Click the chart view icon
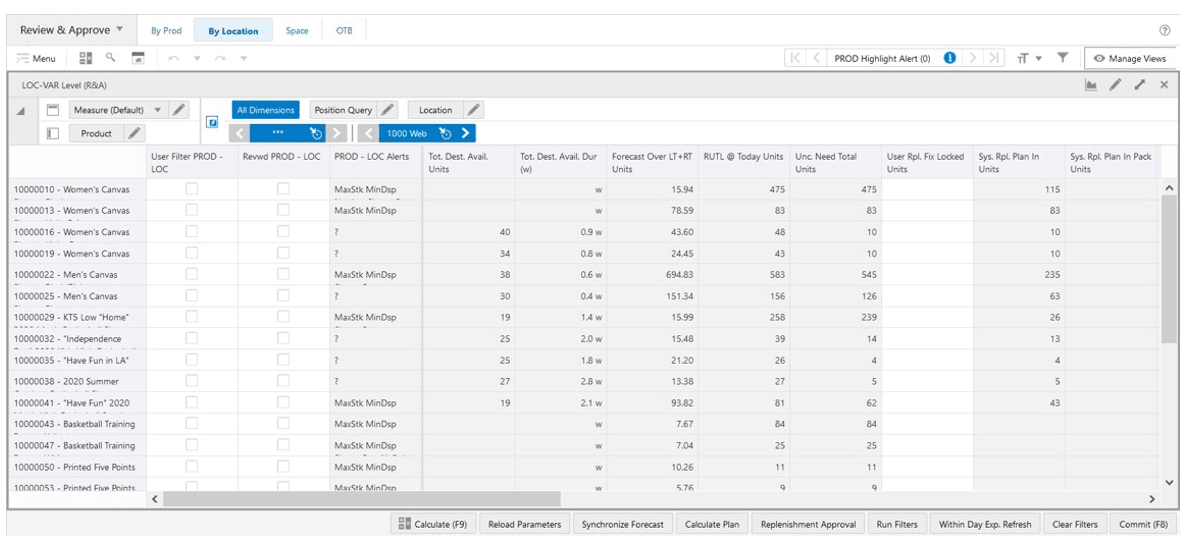This screenshot has width=1197, height=547. pos(1091,85)
